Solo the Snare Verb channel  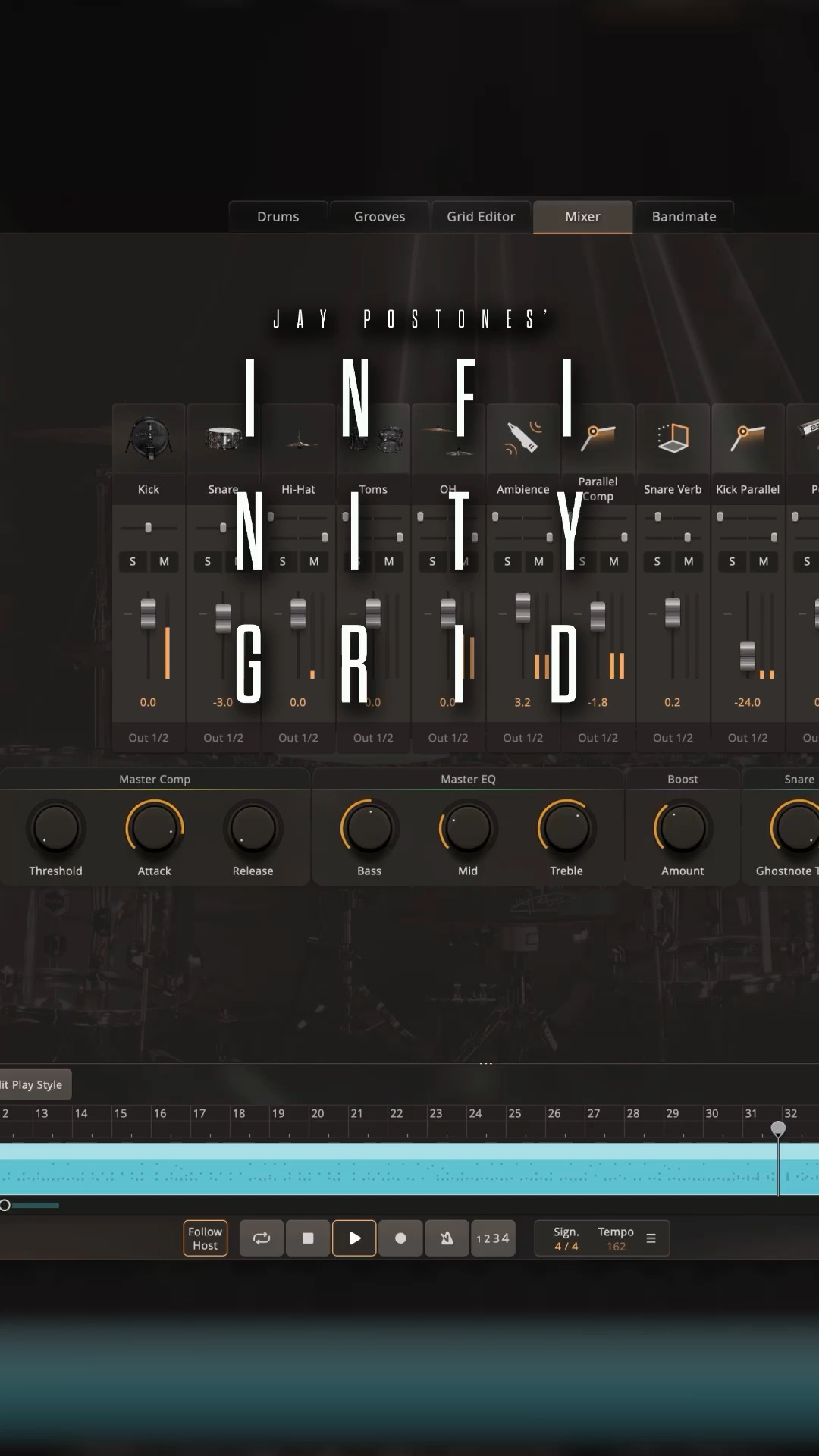pos(657,561)
